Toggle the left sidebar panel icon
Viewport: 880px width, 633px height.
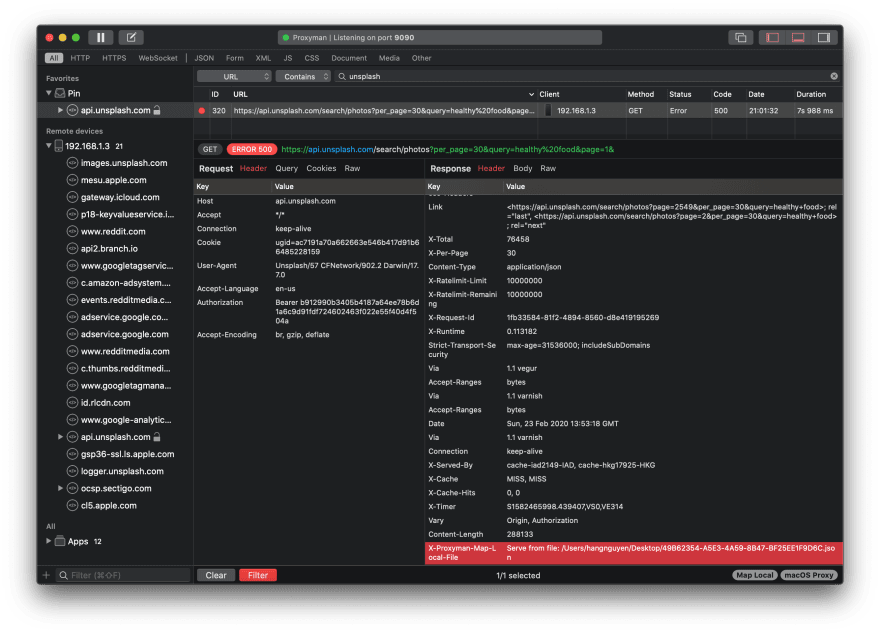pyautogui.click(x=772, y=38)
